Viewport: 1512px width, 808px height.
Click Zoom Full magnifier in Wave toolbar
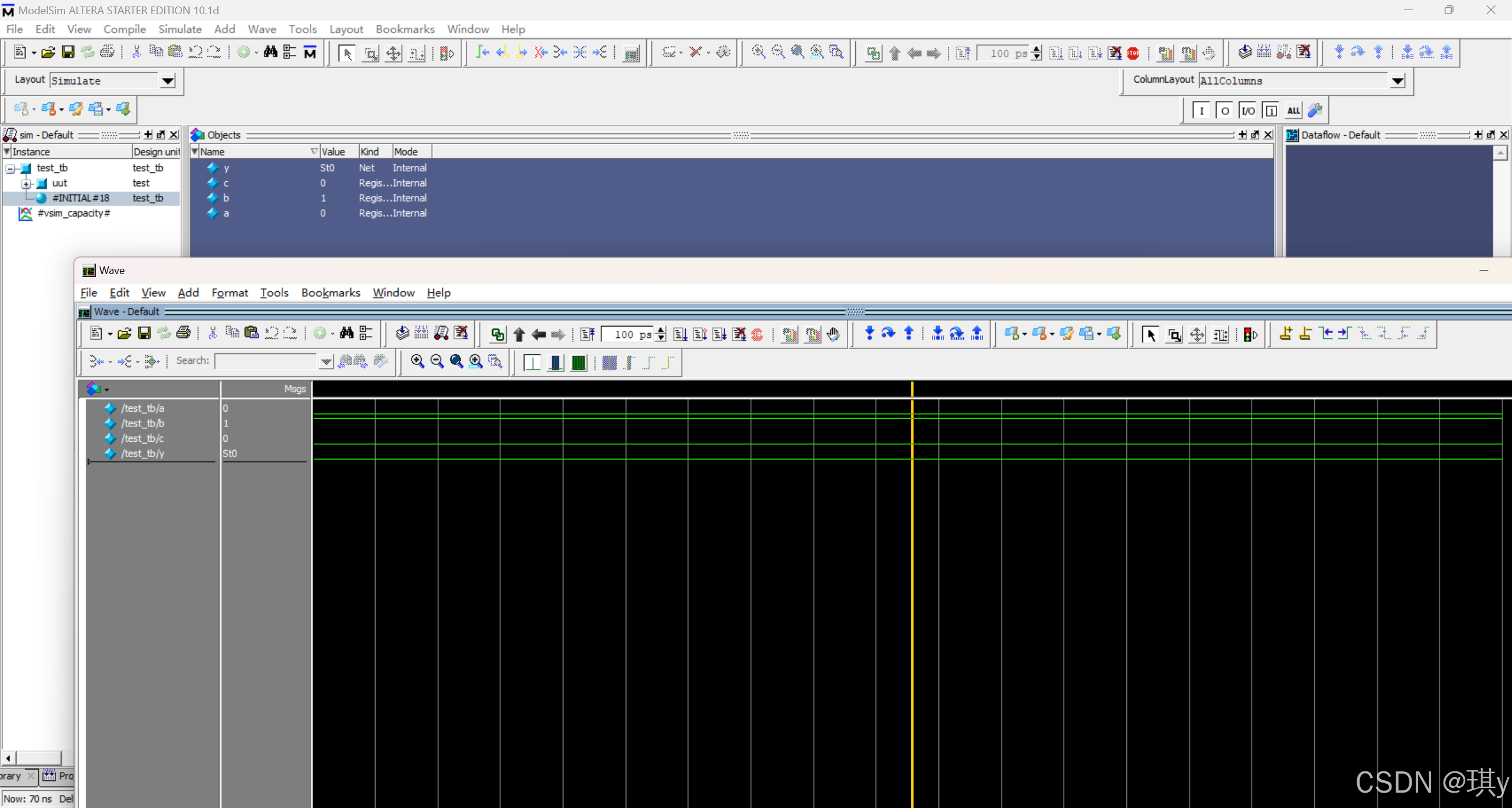[x=456, y=361]
